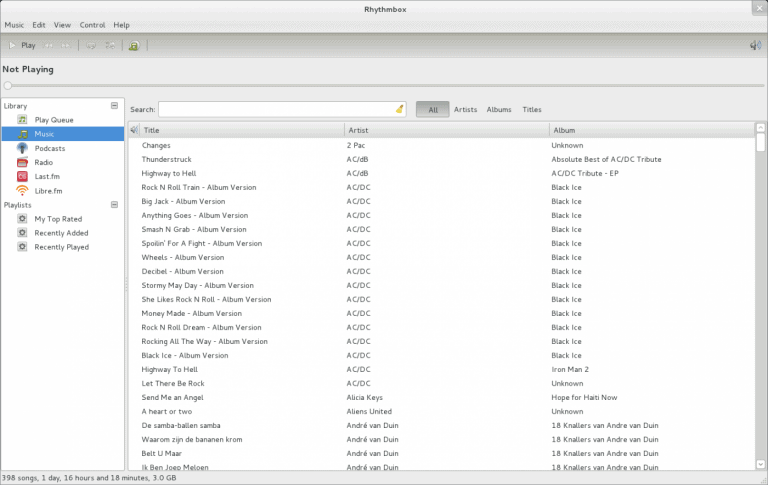This screenshot has width=768, height=485.
Task: Select Podcasts in the library sidebar
Action: [x=49, y=148]
